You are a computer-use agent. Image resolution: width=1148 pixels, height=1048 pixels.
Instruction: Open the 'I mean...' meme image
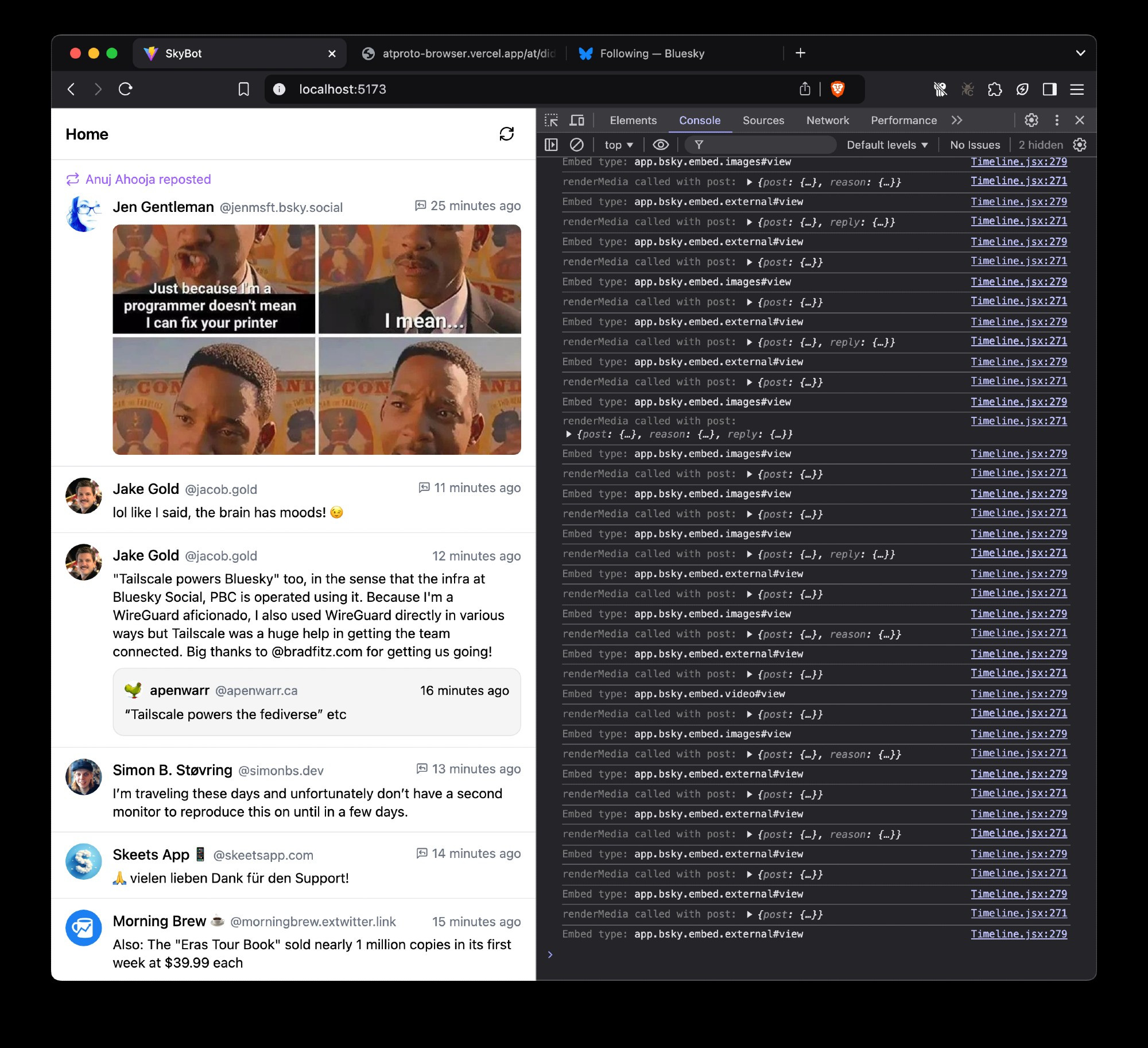pos(420,279)
